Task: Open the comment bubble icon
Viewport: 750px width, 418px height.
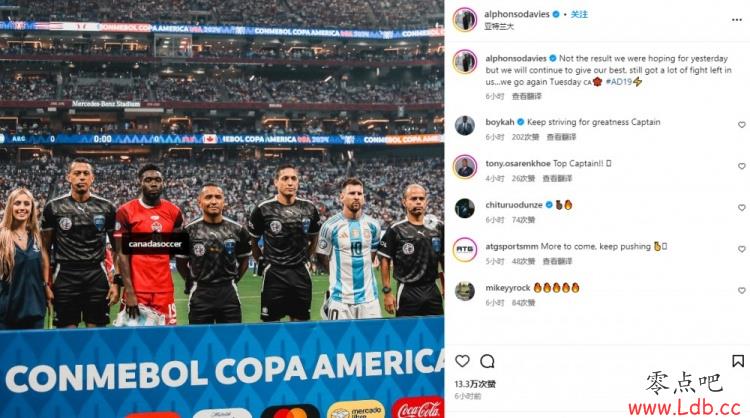Action: [487, 361]
